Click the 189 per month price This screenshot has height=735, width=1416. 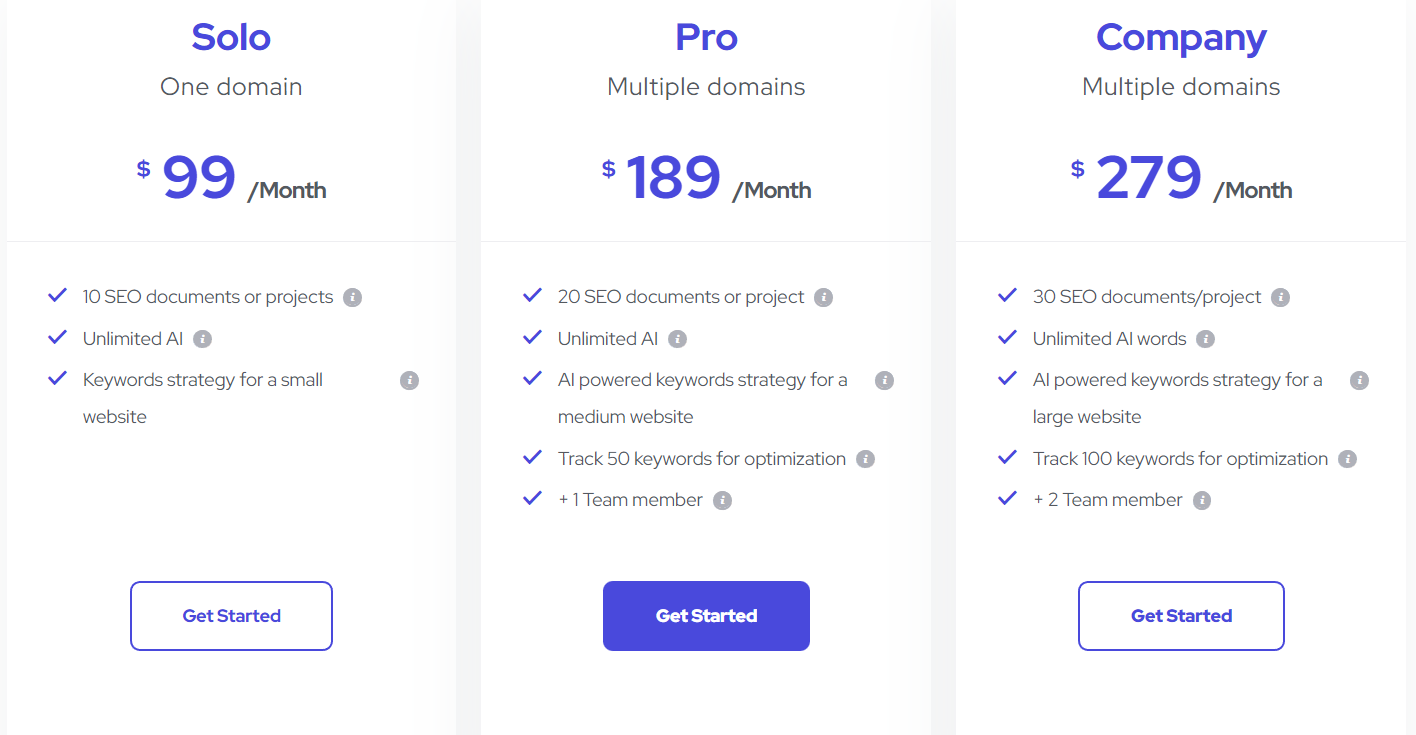coord(706,178)
